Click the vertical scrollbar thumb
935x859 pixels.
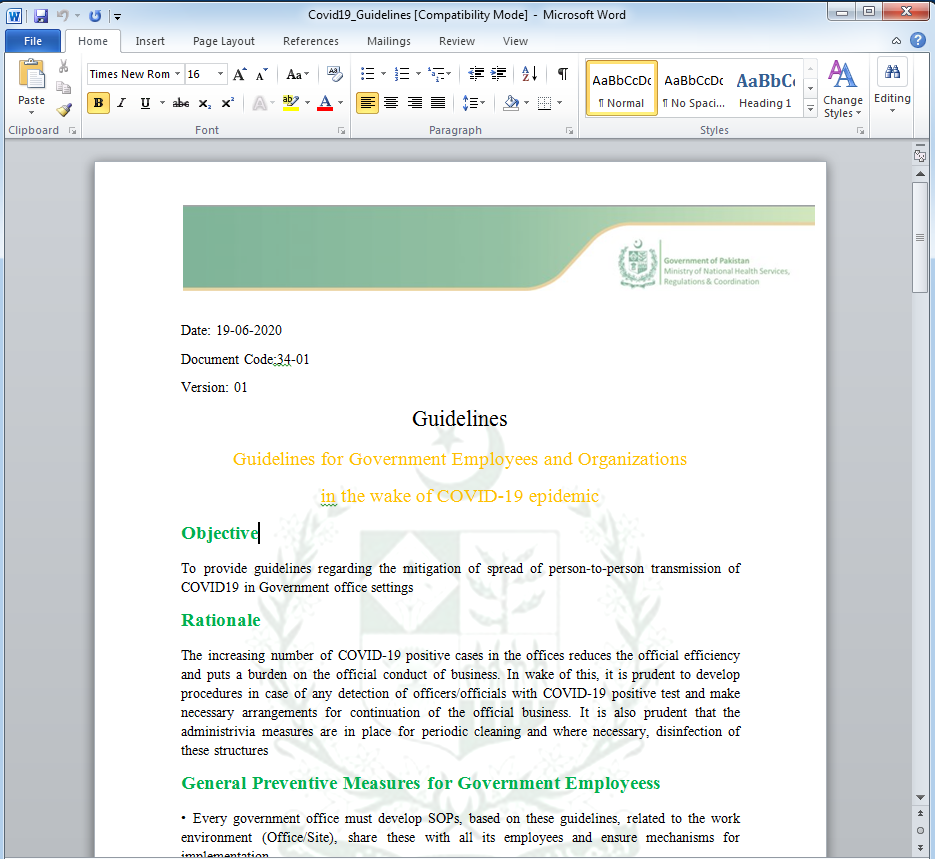point(919,237)
